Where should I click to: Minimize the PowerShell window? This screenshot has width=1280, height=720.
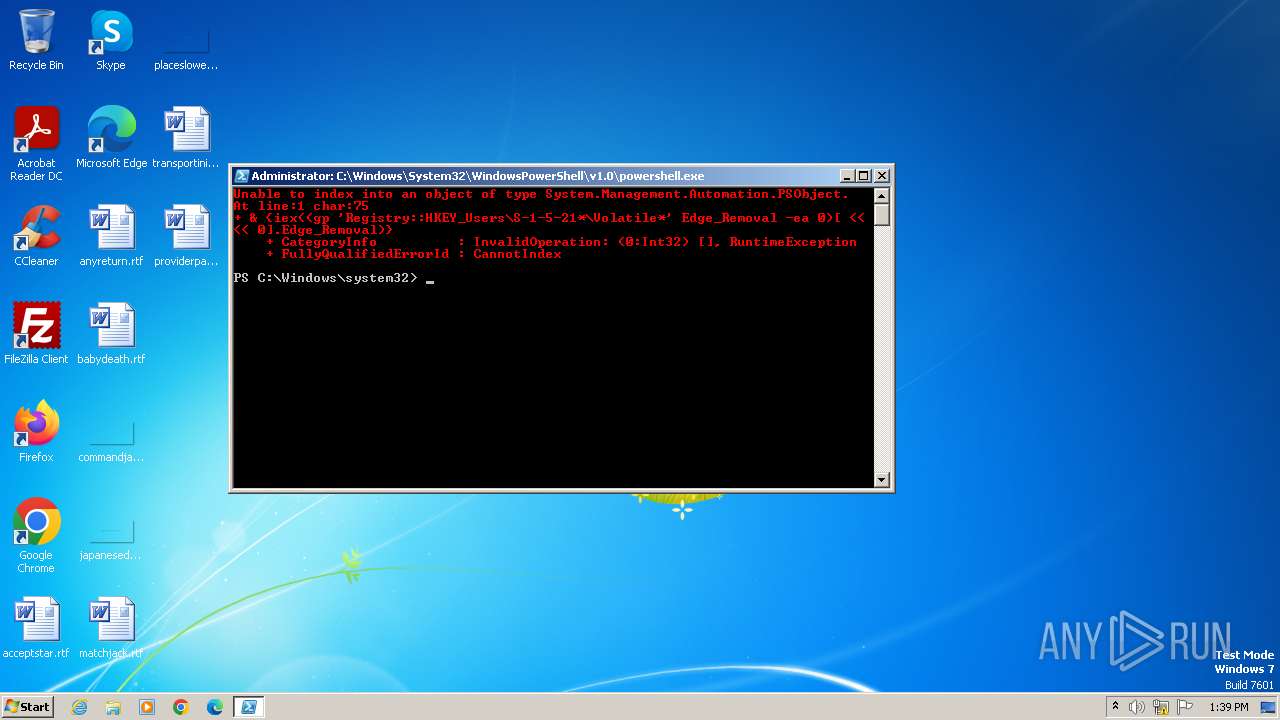[x=847, y=176]
